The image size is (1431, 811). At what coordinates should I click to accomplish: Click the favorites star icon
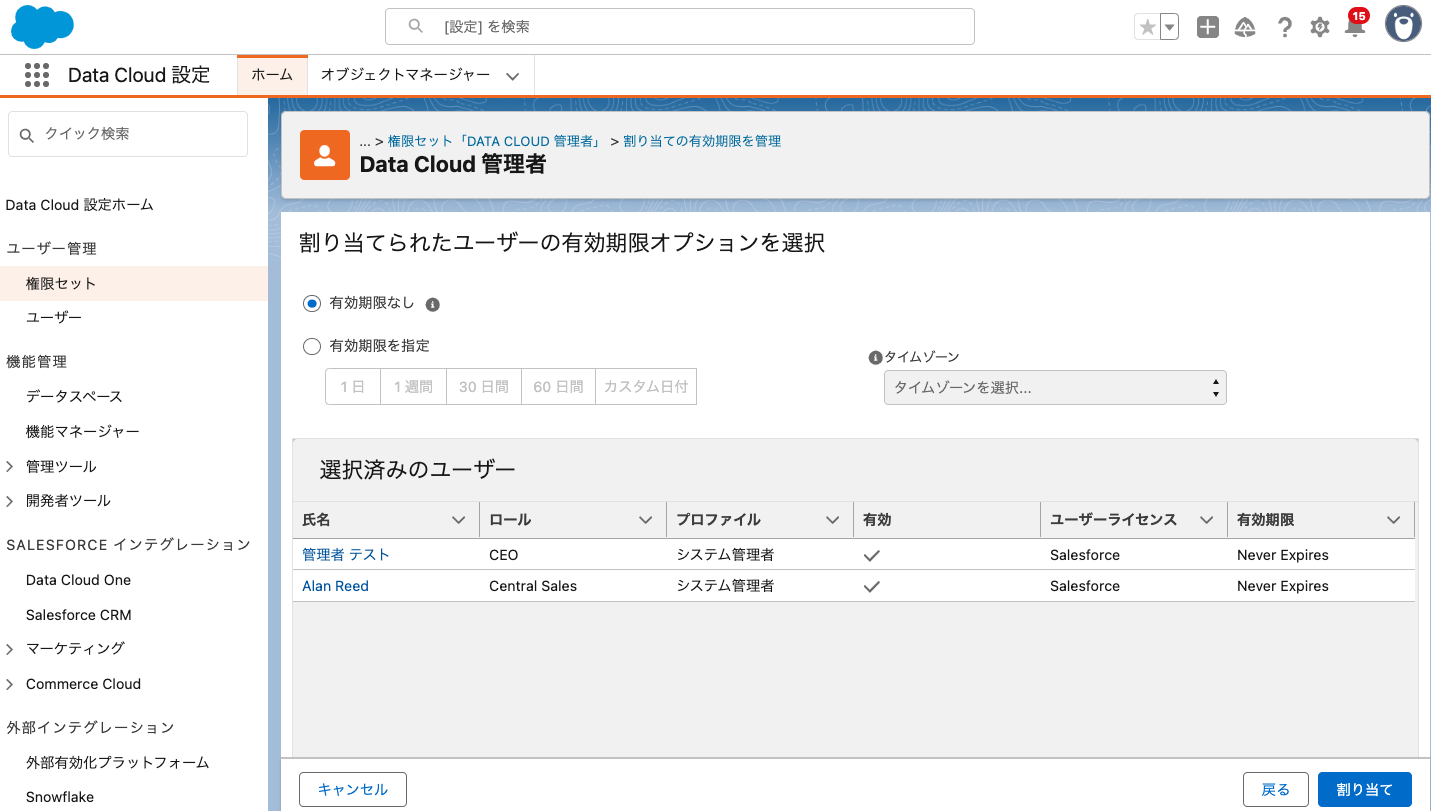tap(1147, 28)
